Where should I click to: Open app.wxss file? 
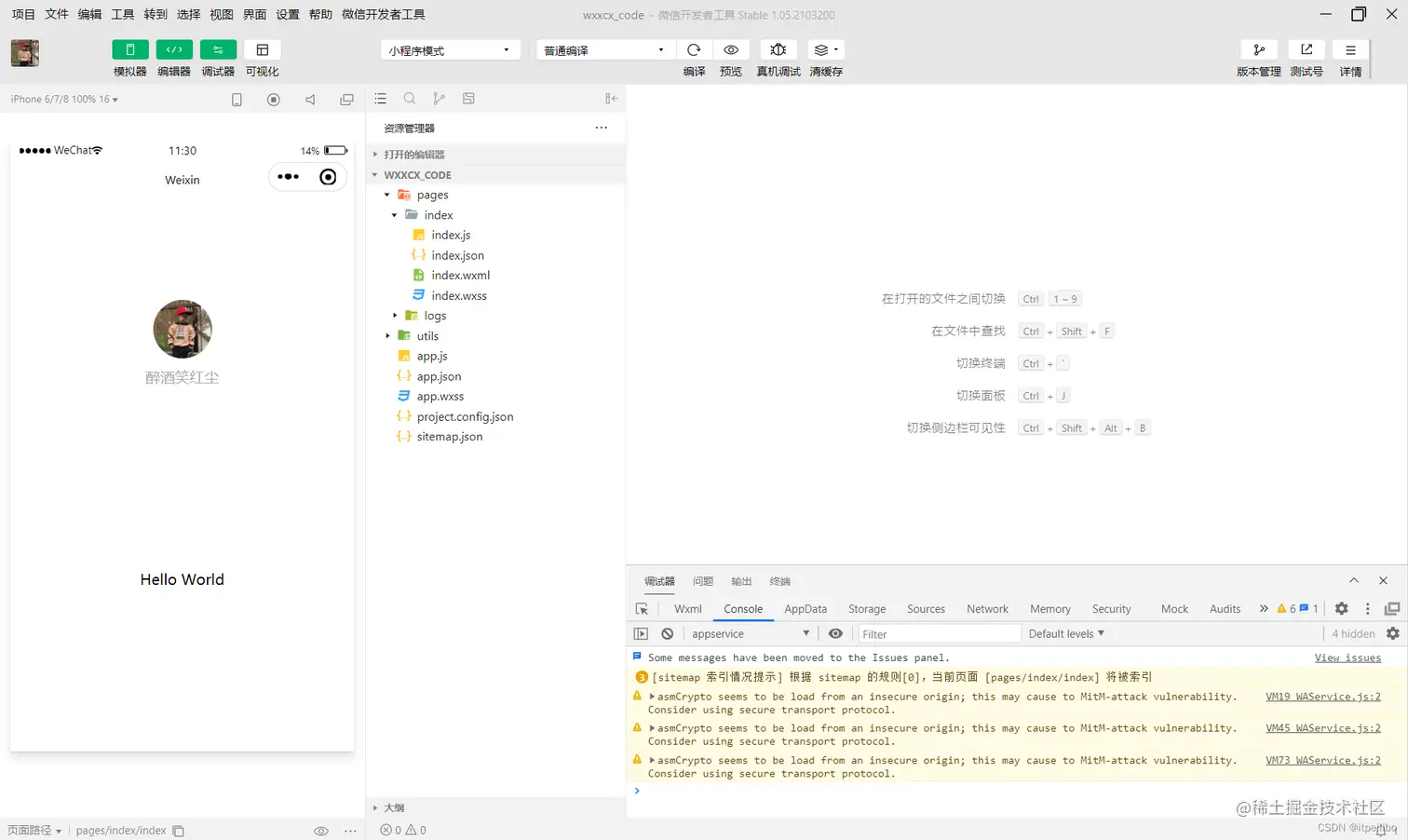coord(440,397)
